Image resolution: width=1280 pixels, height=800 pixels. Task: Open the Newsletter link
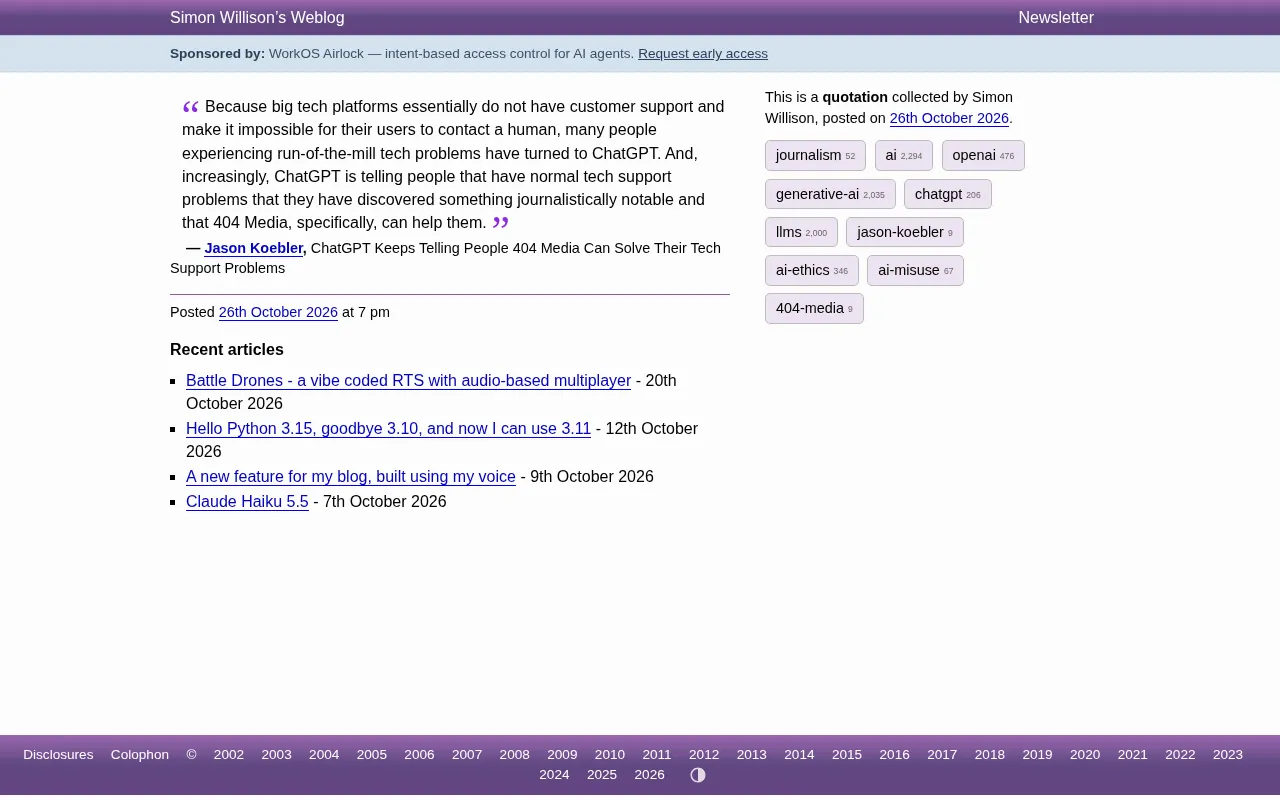click(x=1056, y=18)
